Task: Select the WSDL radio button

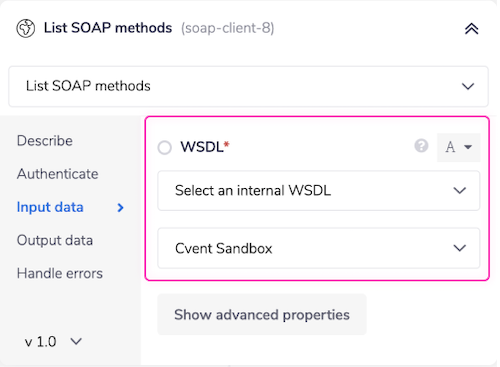Action: (165, 147)
